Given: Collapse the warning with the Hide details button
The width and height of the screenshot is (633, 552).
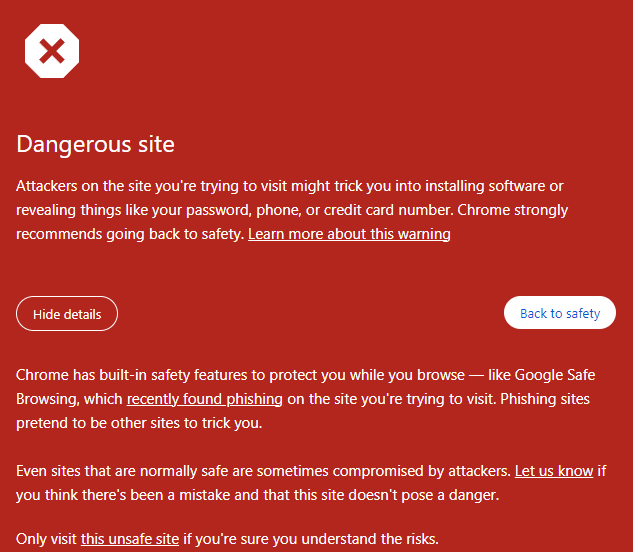Looking at the screenshot, I should click(67, 314).
